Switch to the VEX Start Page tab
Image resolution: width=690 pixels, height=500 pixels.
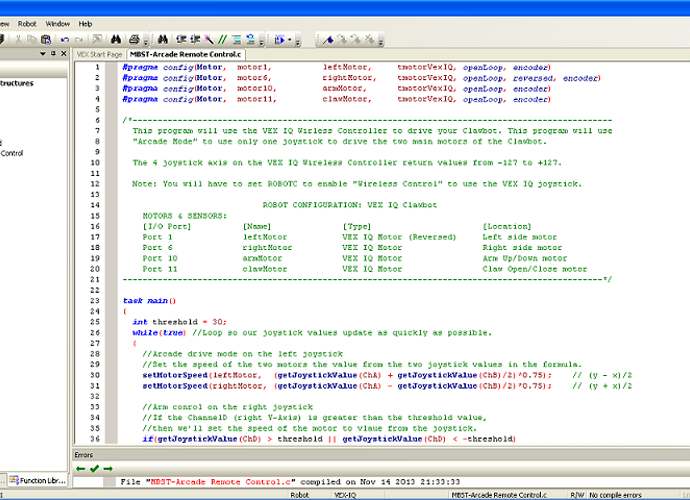point(99,55)
